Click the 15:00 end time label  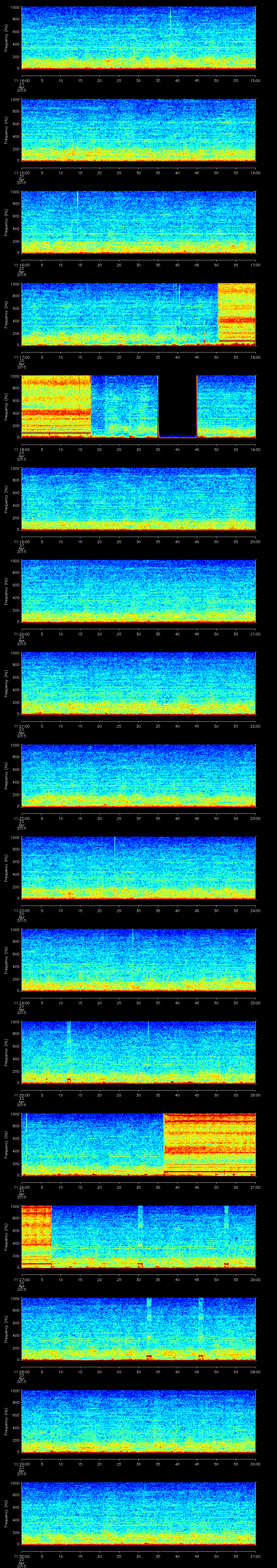[255, 80]
